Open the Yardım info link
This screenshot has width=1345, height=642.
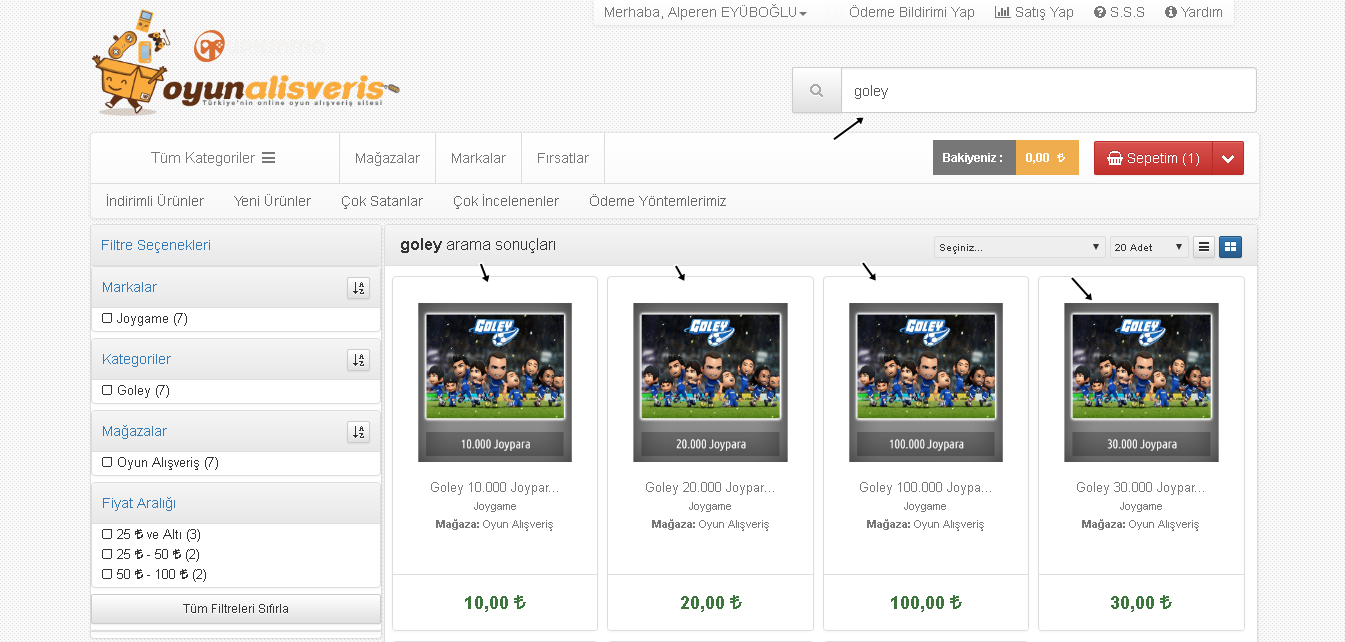click(1193, 12)
